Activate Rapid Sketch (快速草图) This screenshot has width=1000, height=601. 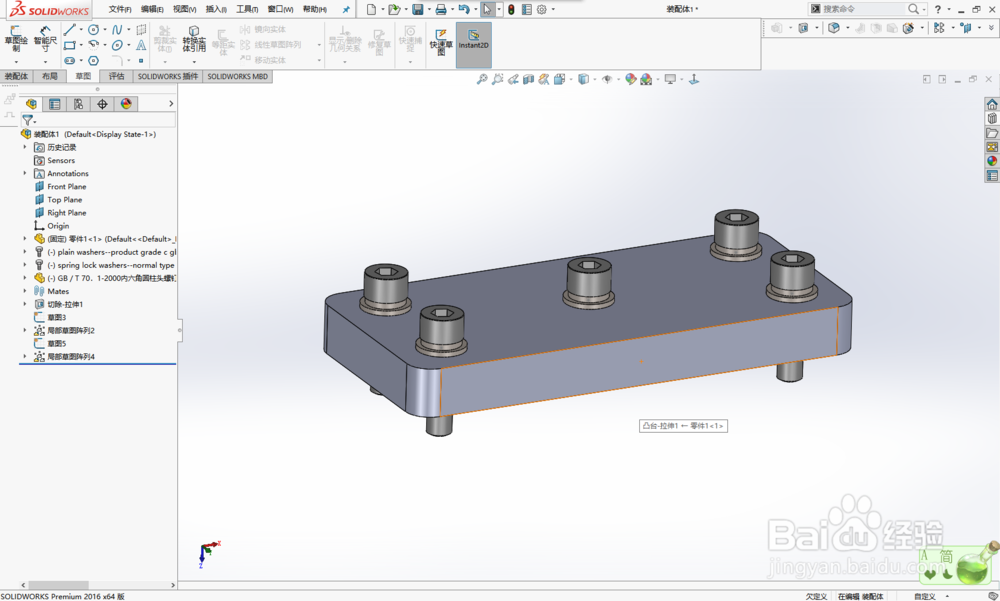(441, 42)
